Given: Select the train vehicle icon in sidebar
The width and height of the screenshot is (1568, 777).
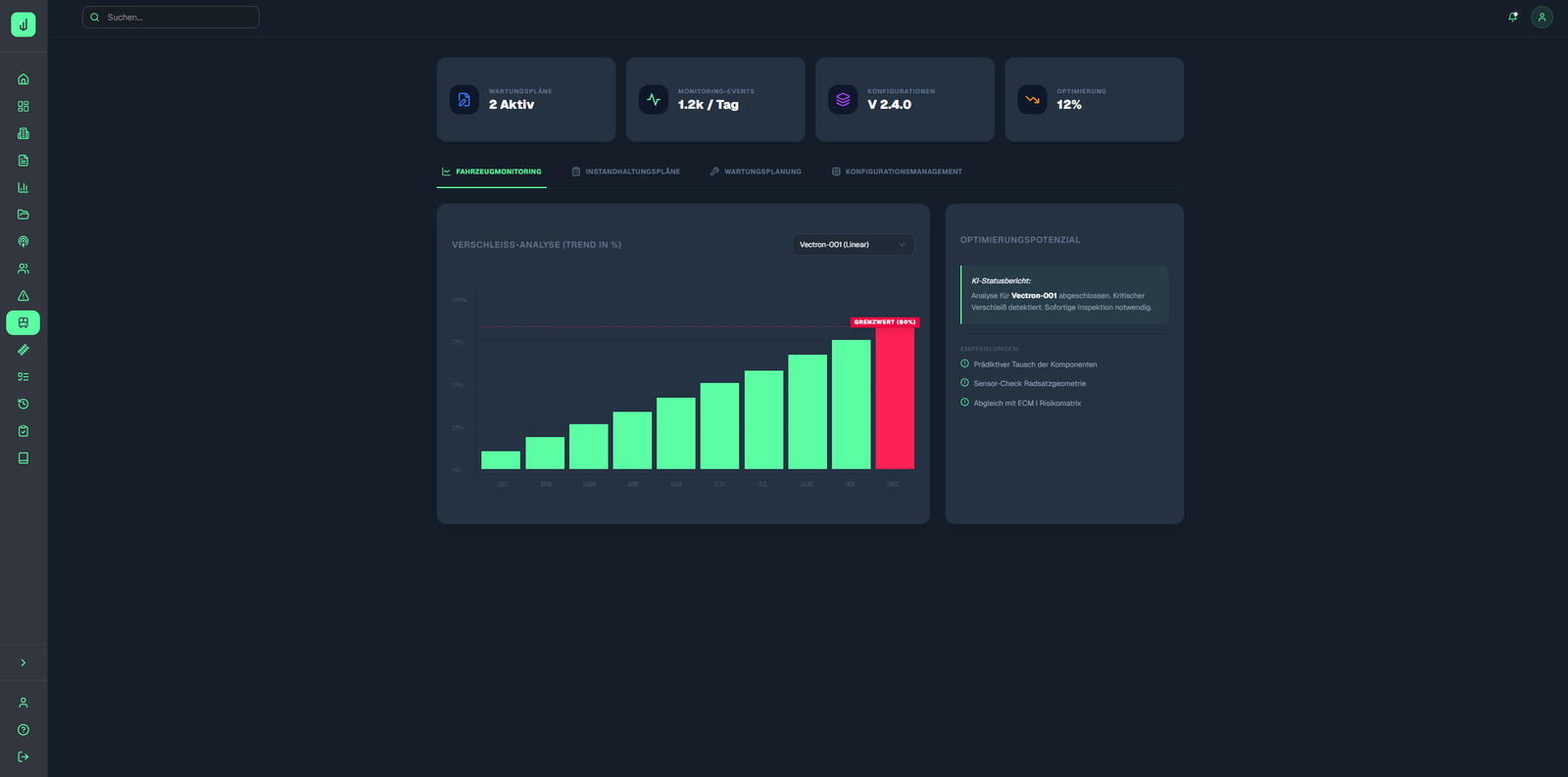Looking at the screenshot, I should (x=24, y=322).
